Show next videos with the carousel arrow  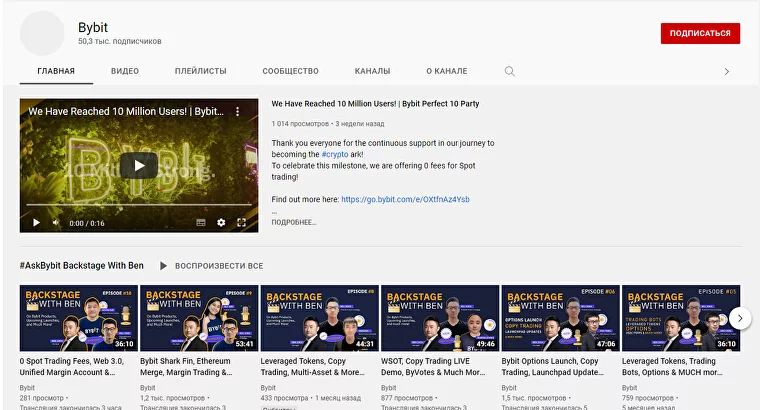click(x=739, y=318)
